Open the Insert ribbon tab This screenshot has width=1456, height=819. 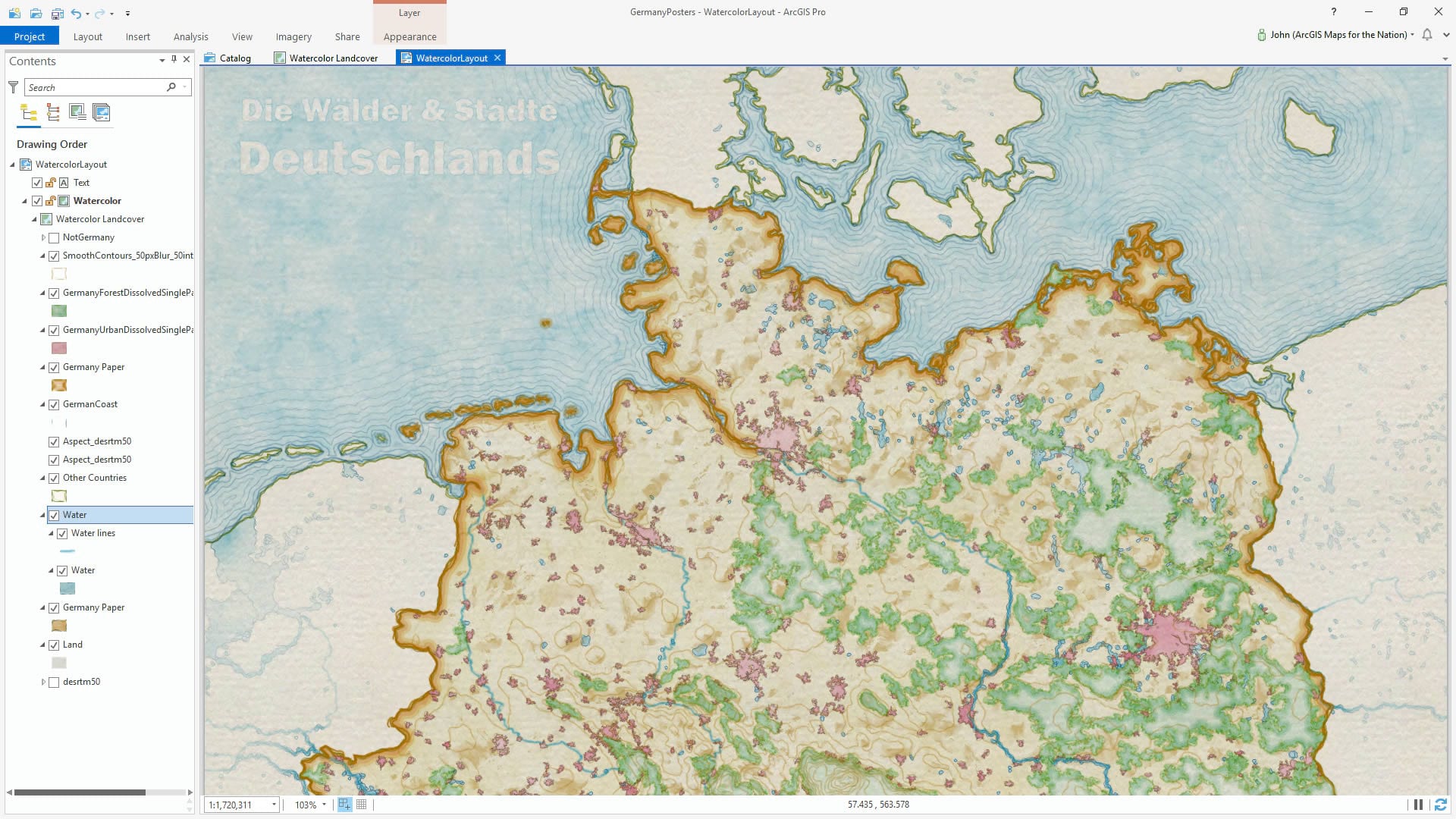137,36
